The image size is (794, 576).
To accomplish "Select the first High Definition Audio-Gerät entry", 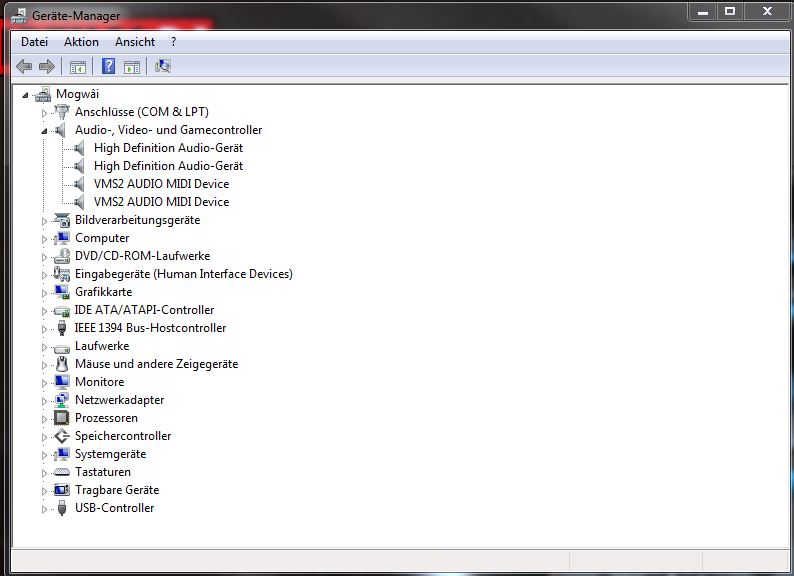I will tap(168, 148).
